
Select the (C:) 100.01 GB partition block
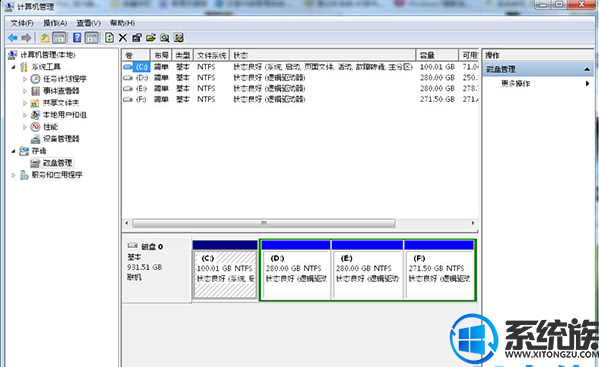[x=225, y=270]
